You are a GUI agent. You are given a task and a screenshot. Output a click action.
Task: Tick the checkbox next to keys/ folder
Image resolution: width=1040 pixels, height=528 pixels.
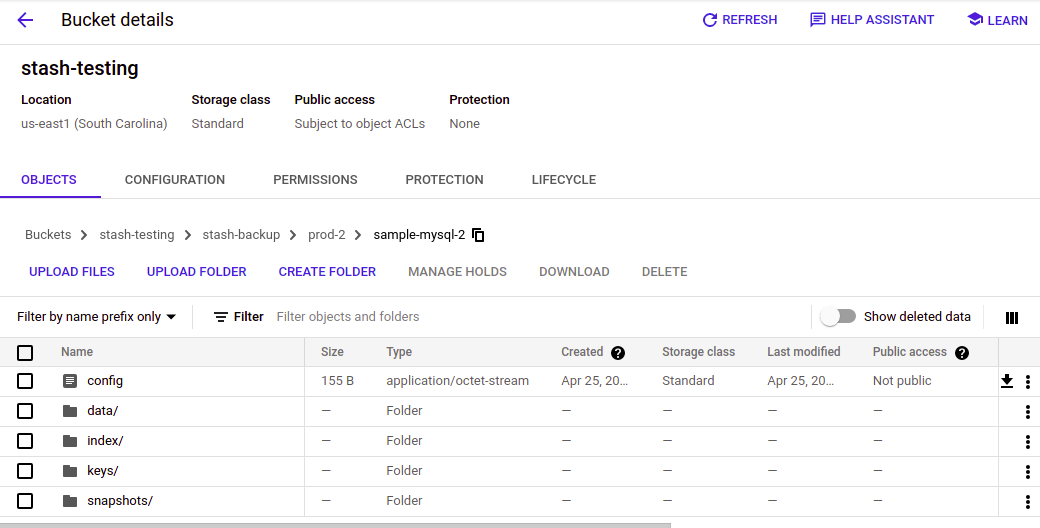click(x=25, y=471)
